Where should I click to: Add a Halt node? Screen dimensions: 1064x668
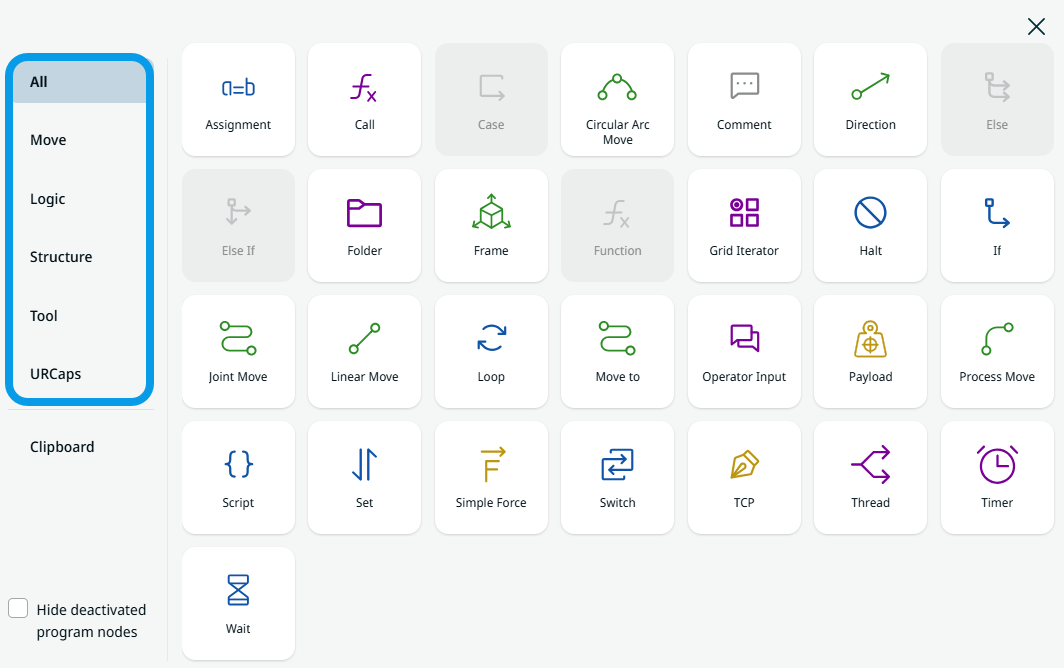click(870, 226)
